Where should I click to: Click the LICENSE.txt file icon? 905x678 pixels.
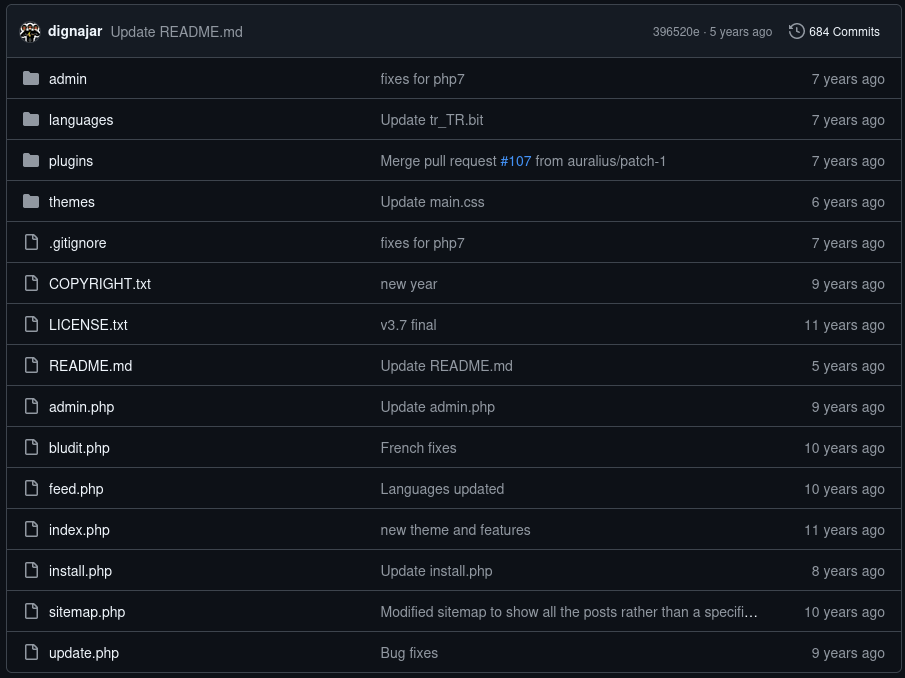coord(31,324)
